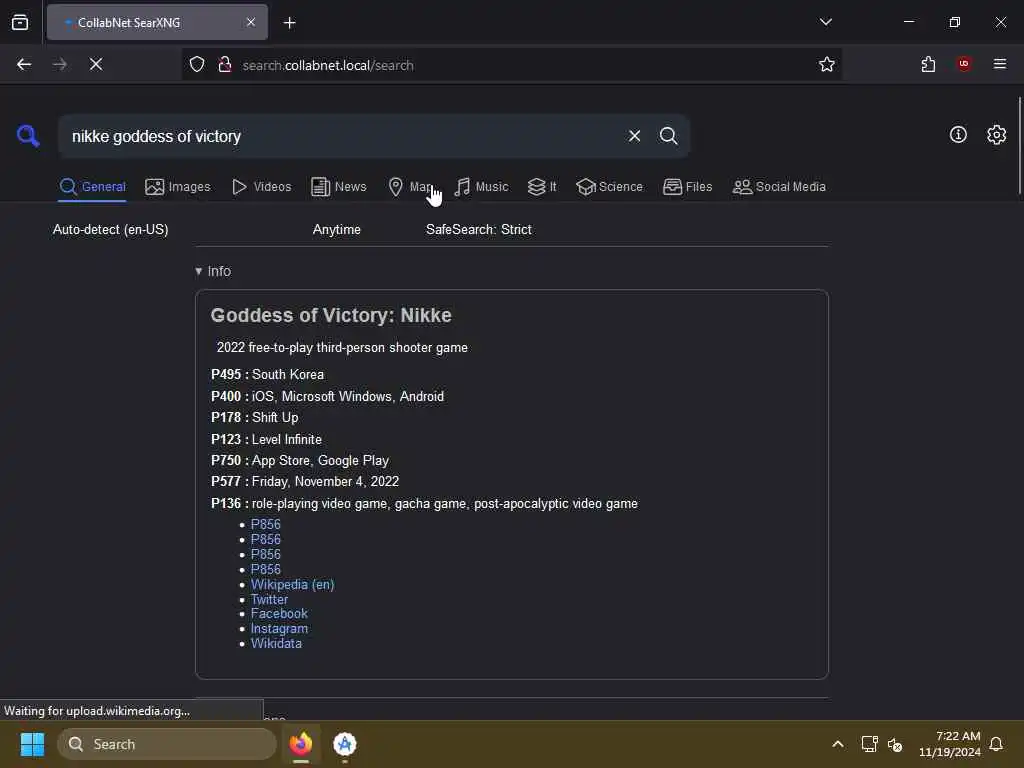This screenshot has width=1024, height=768.
Task: Open the Firefox extensions puzzle icon
Action: coord(928,64)
